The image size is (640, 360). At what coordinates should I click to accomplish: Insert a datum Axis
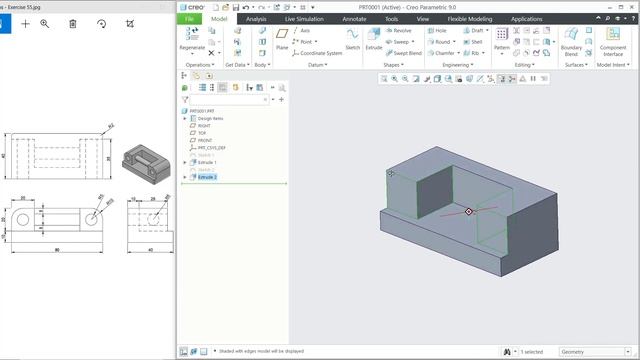[301, 31]
